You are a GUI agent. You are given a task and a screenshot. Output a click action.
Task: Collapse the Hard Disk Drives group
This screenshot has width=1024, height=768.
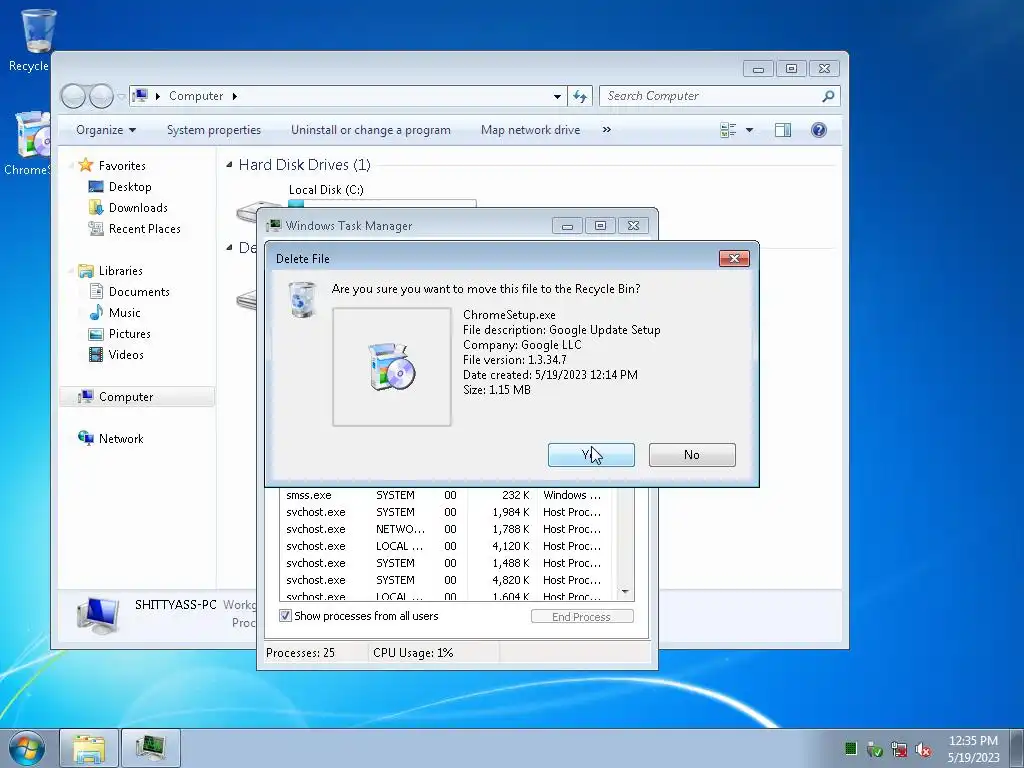coord(229,165)
